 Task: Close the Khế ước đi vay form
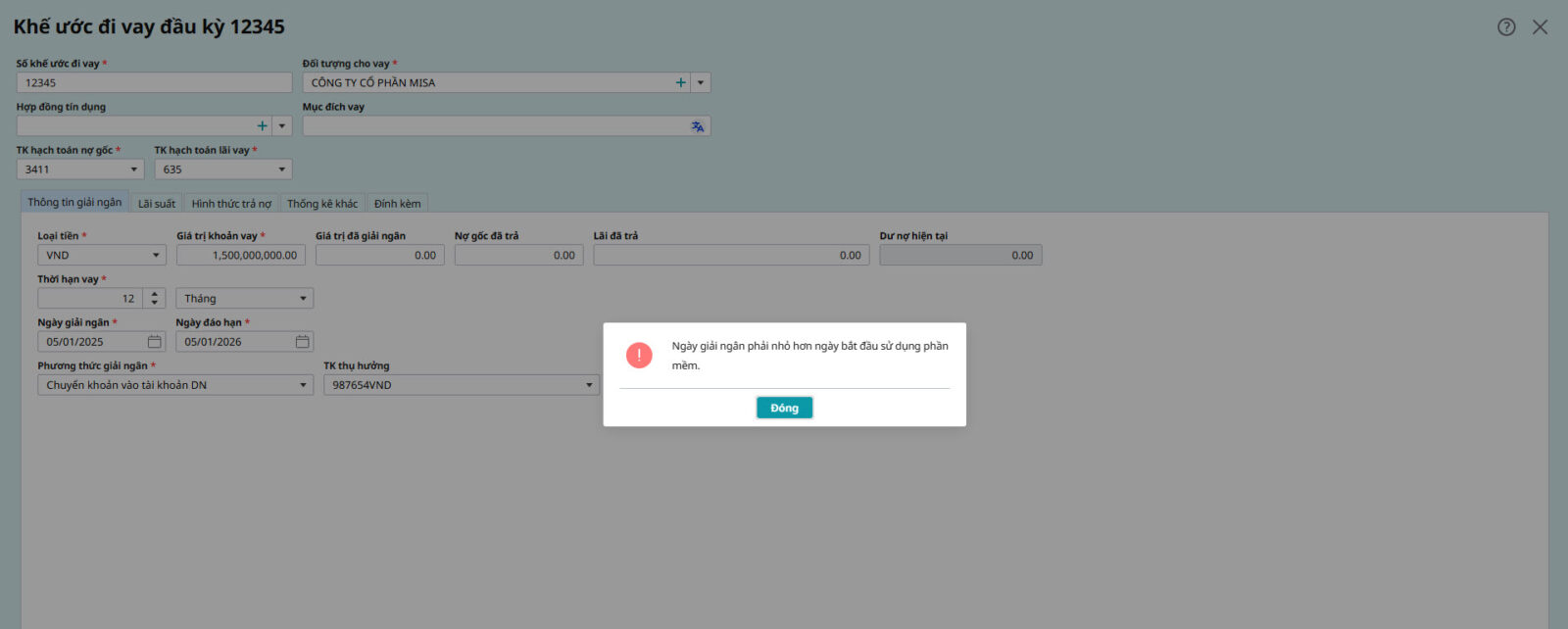(x=1540, y=27)
